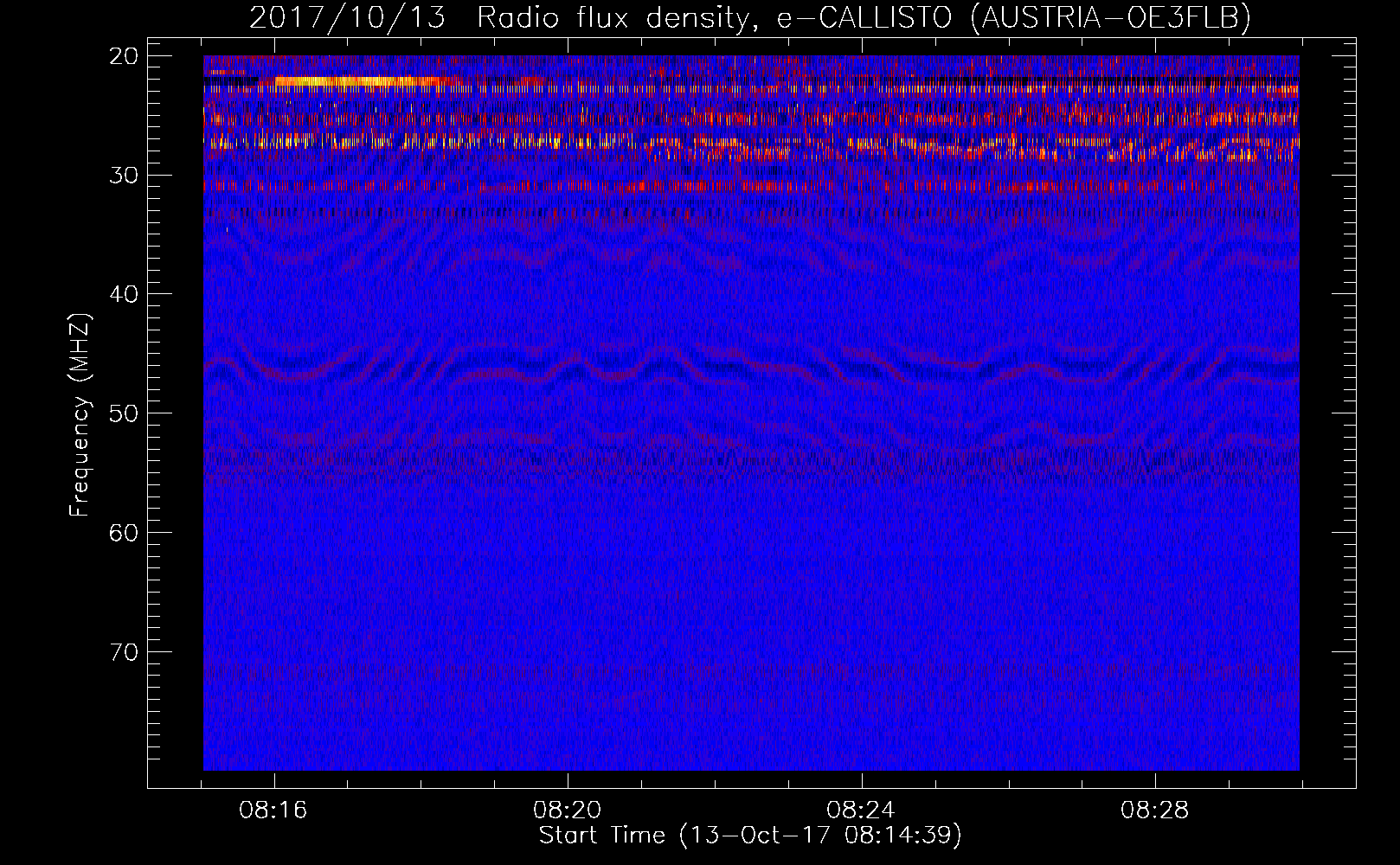
Task: Click the '20' frequency tick label
Action: (125, 56)
